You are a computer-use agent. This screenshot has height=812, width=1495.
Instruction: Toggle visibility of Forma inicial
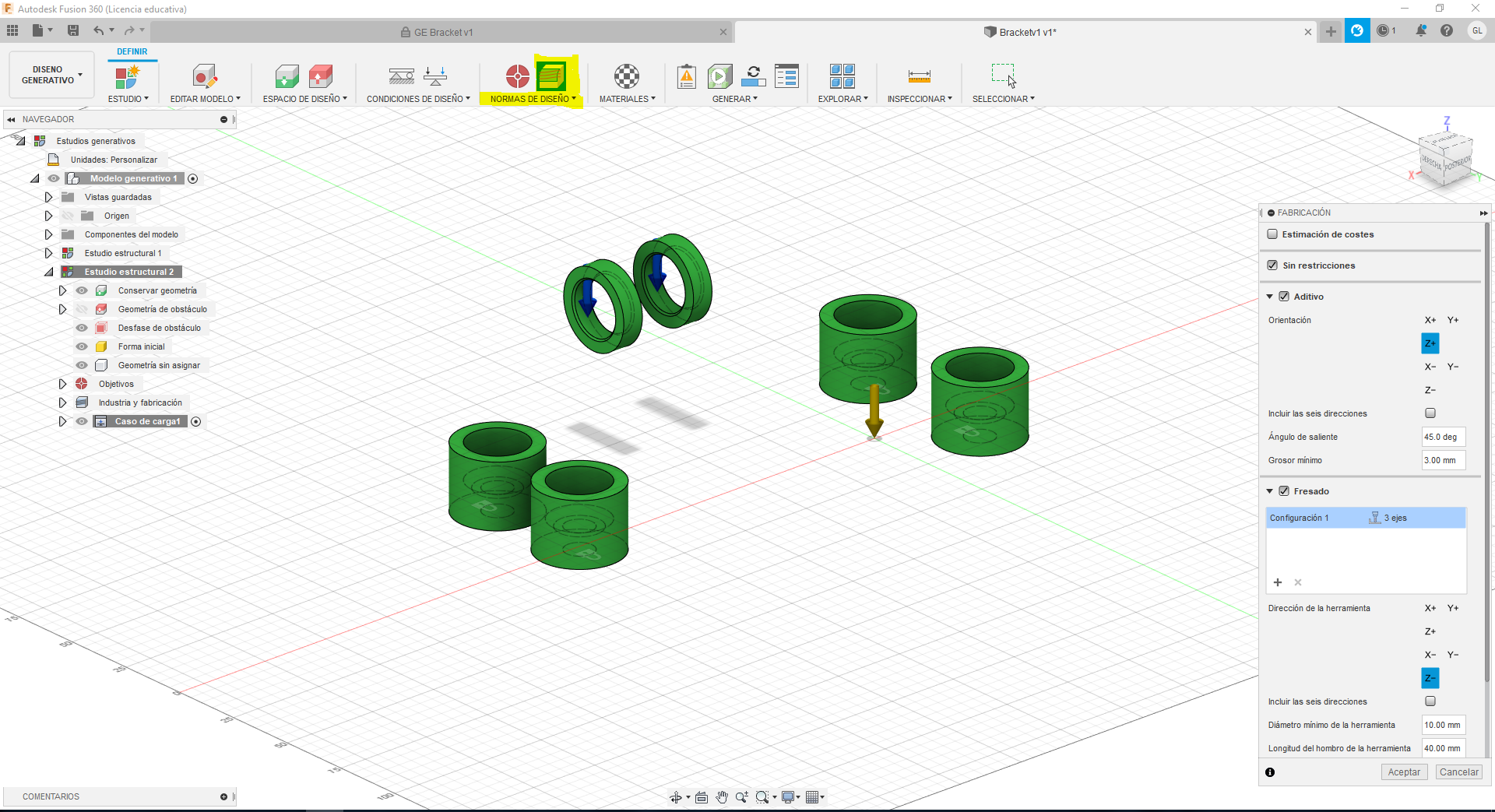point(82,346)
